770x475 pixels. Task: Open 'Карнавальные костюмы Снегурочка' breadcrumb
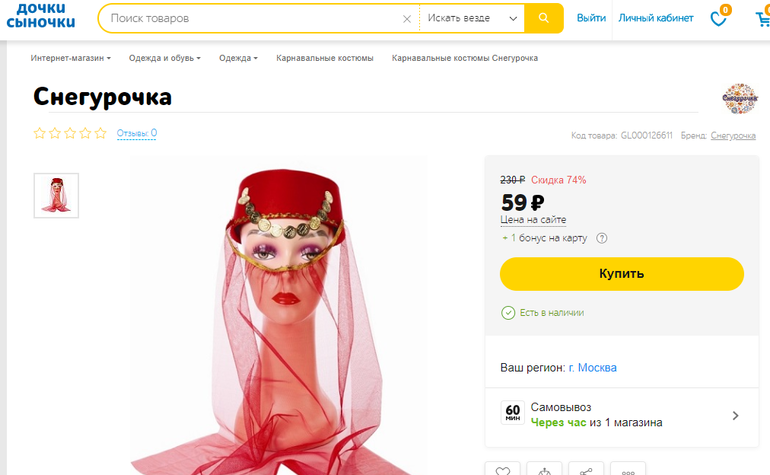(465, 58)
